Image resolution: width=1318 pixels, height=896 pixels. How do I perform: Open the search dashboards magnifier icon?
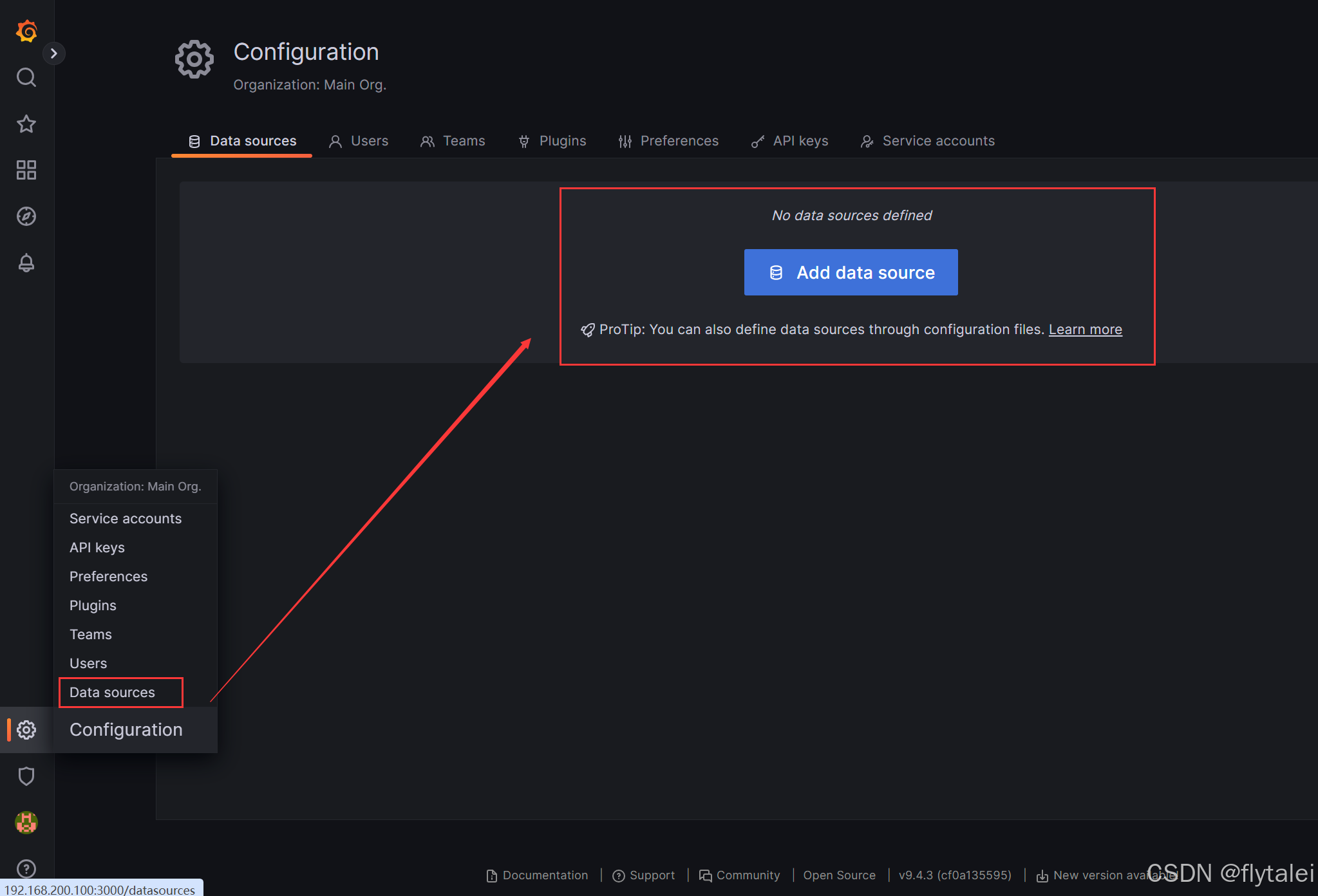coord(26,77)
